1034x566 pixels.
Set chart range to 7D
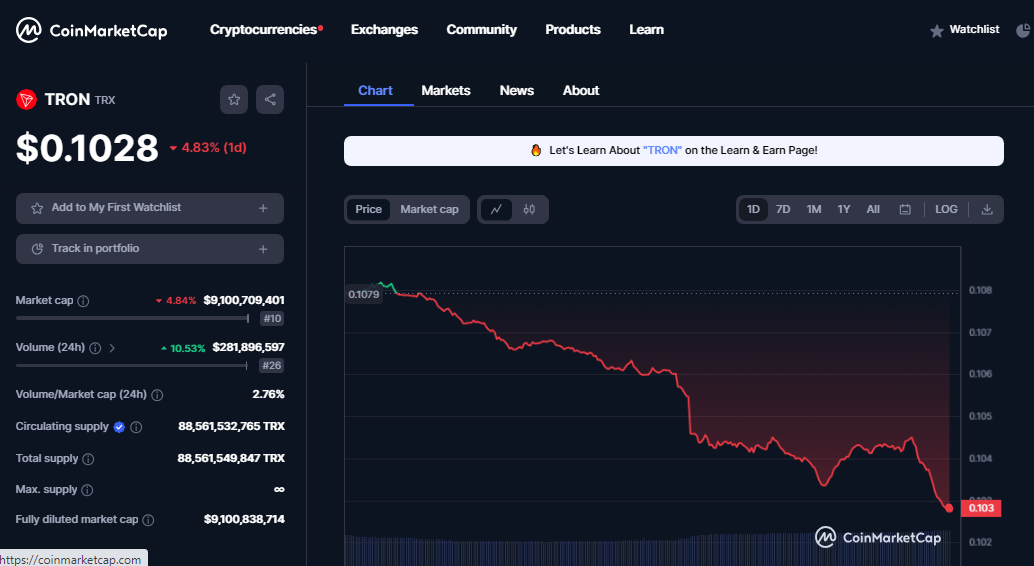click(x=783, y=209)
